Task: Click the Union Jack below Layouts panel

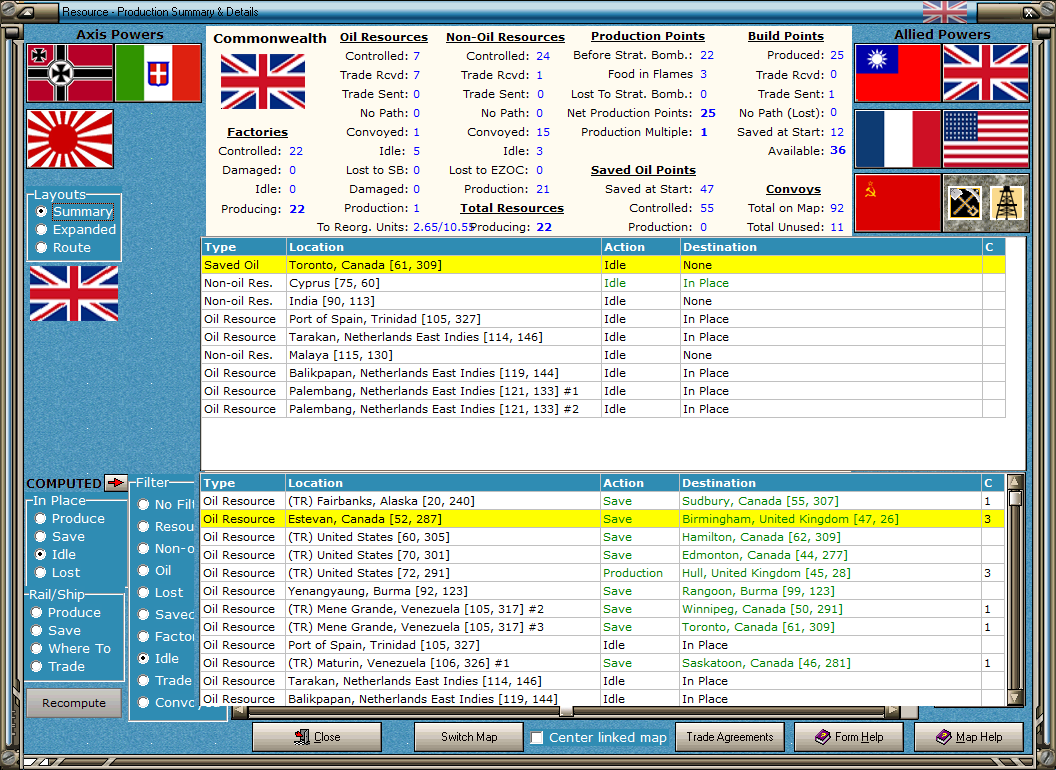Action: tap(74, 293)
